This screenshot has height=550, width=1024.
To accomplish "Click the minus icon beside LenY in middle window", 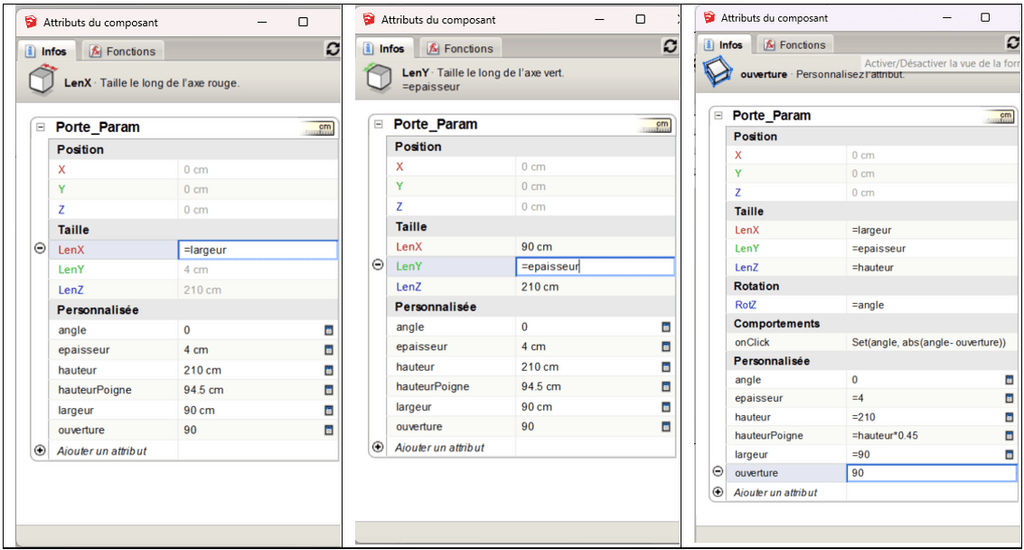I will coord(377,265).
